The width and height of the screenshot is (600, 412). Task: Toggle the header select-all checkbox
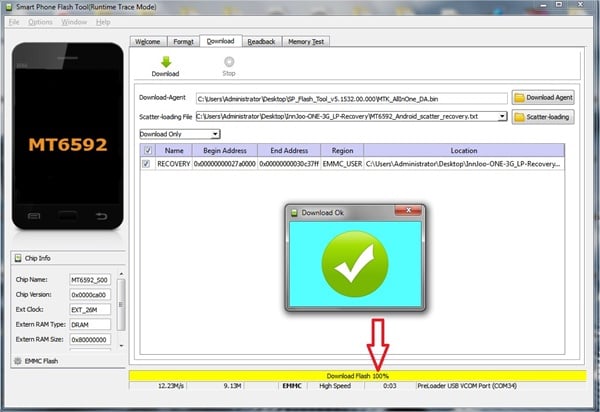[x=148, y=150]
